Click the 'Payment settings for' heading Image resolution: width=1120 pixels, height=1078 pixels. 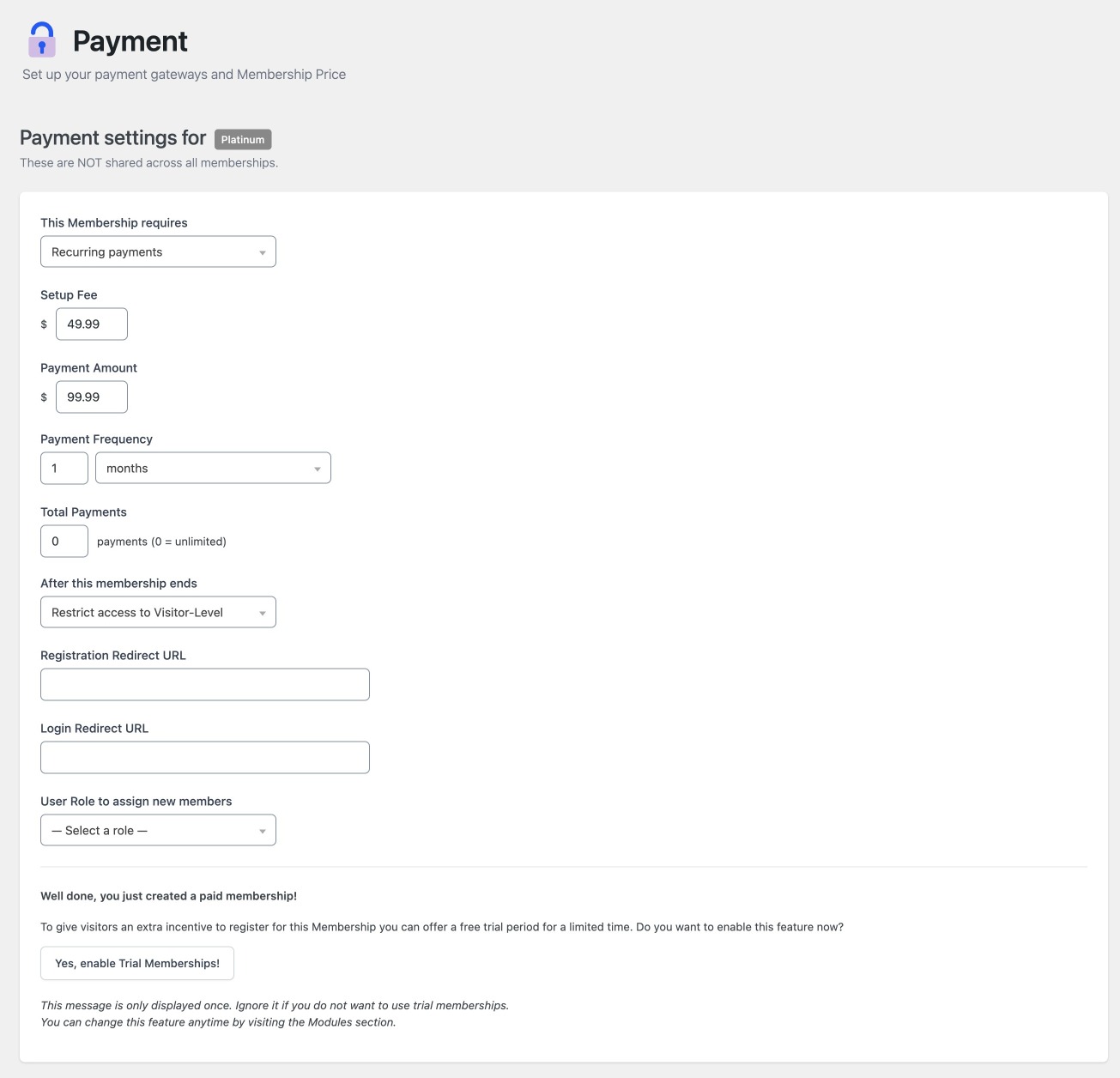[112, 137]
